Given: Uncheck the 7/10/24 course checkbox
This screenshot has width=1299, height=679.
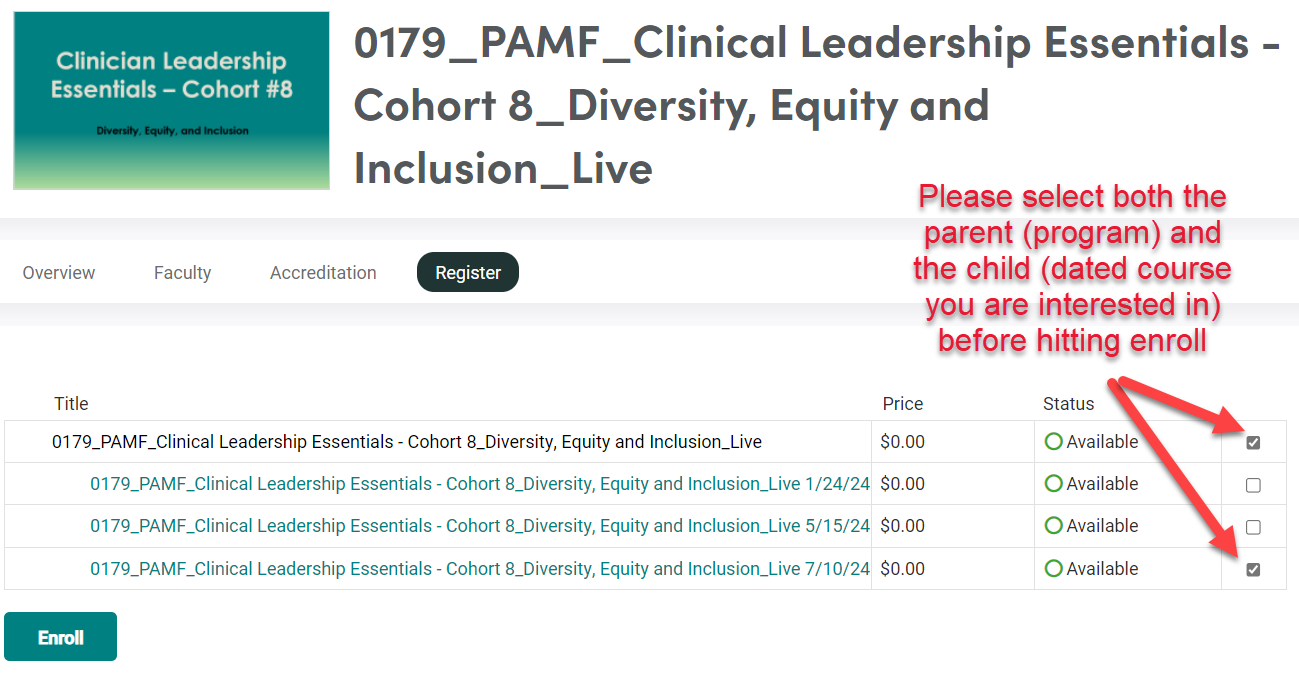Looking at the screenshot, I should (x=1253, y=570).
